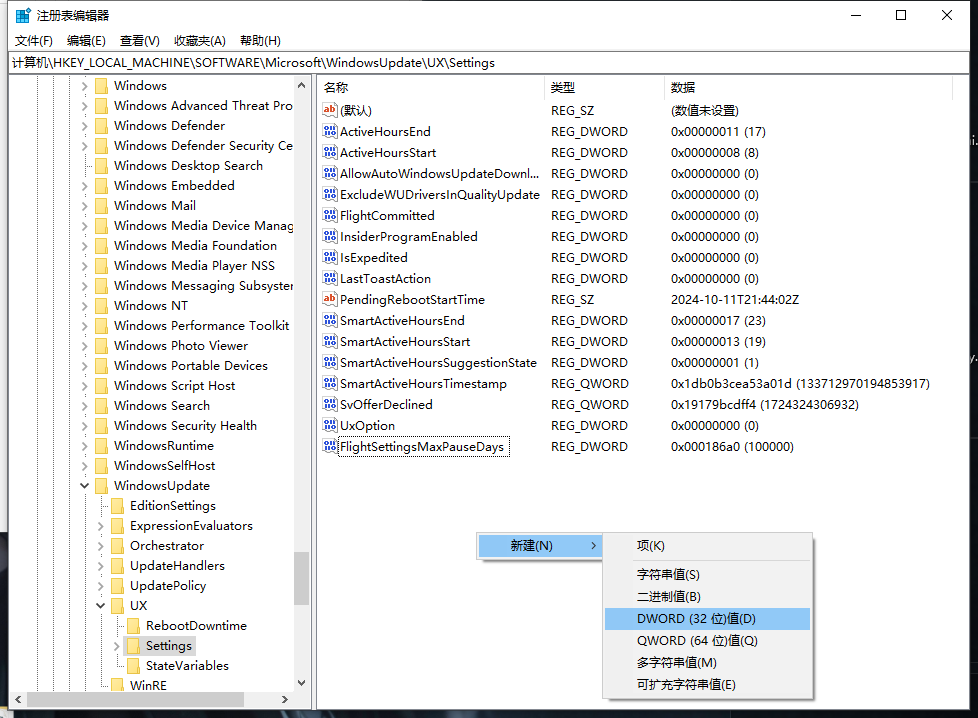This screenshot has width=978, height=718.
Task: Choose 字符串值(S) from the submenu
Action: [x=707, y=575]
